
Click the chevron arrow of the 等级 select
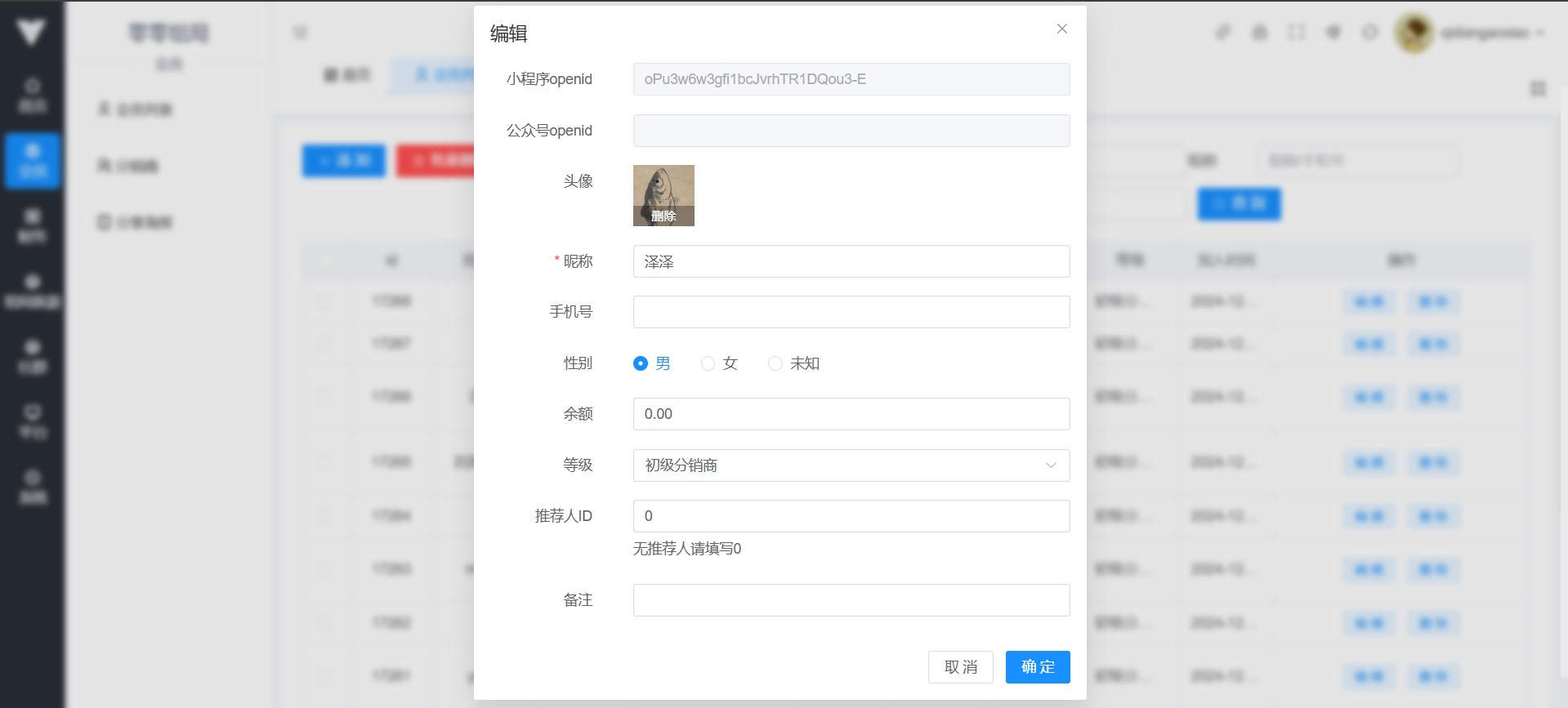tap(1051, 465)
